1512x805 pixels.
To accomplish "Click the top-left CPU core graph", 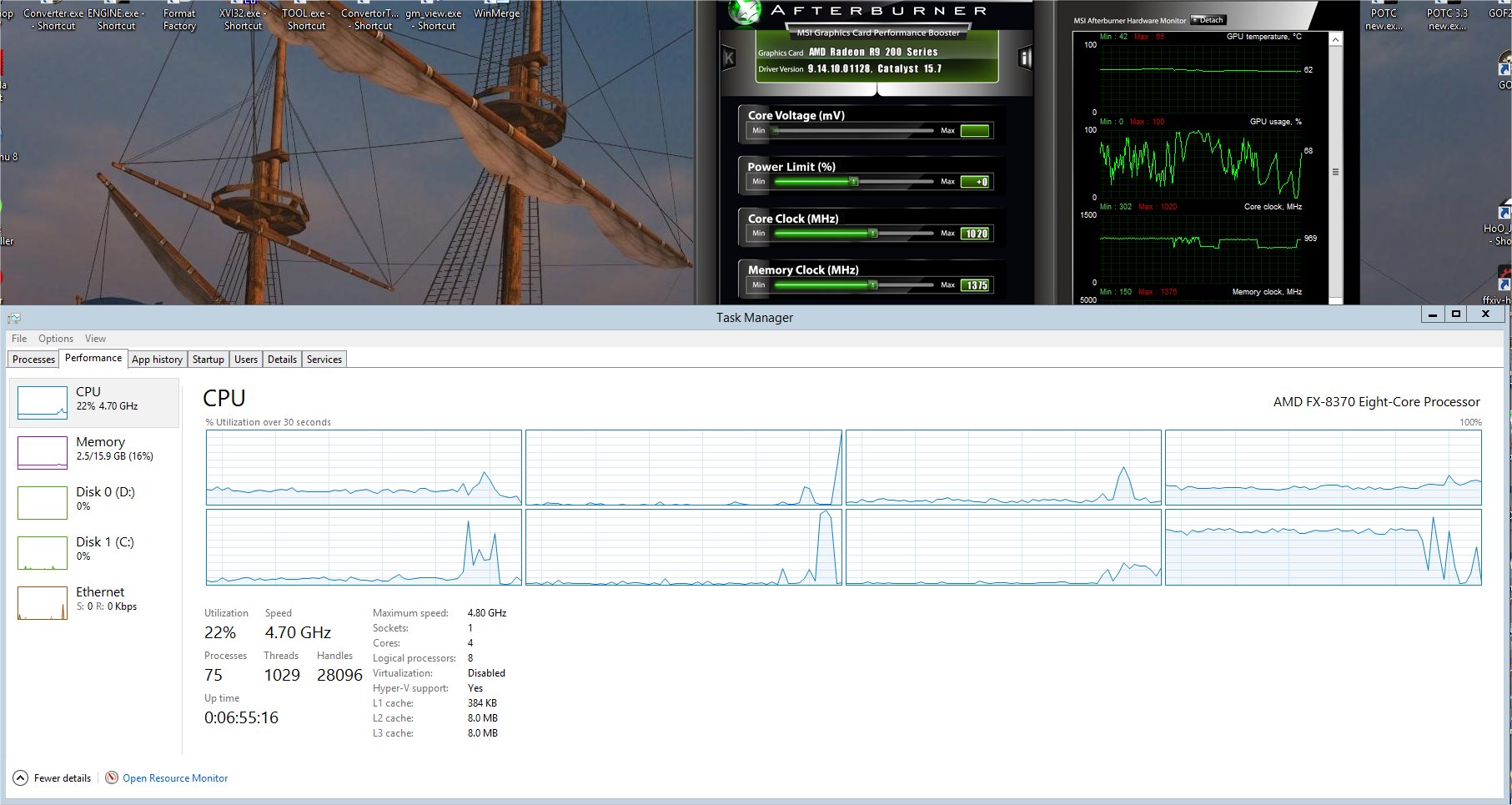I will (x=364, y=467).
